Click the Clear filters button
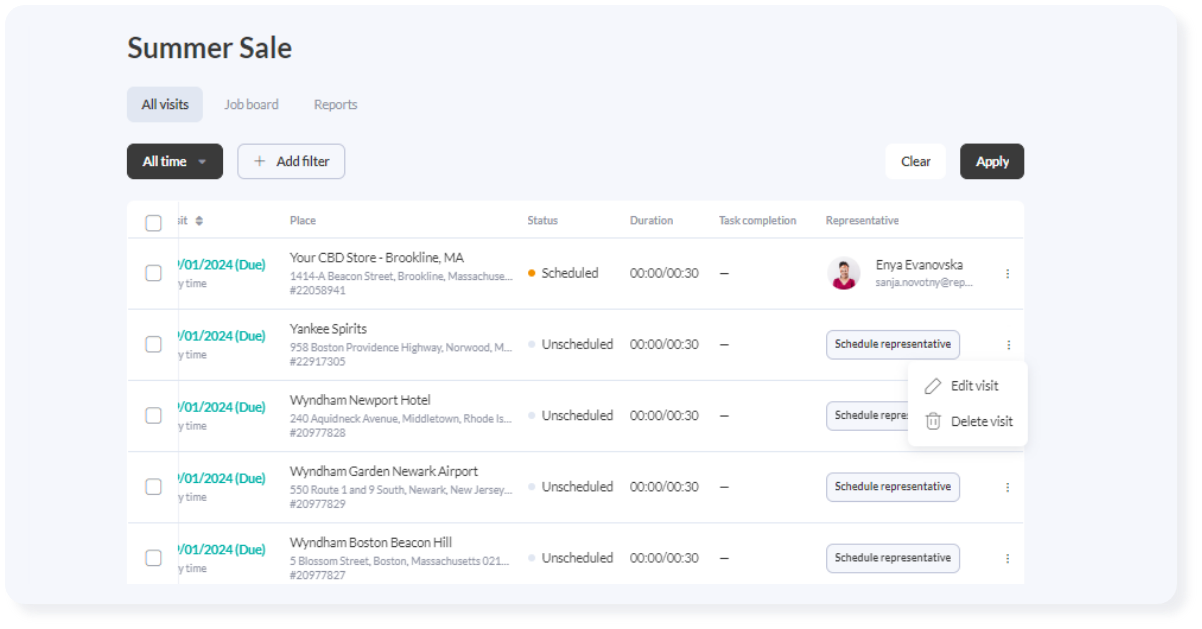The height and width of the screenshot is (629, 1202). [x=915, y=161]
